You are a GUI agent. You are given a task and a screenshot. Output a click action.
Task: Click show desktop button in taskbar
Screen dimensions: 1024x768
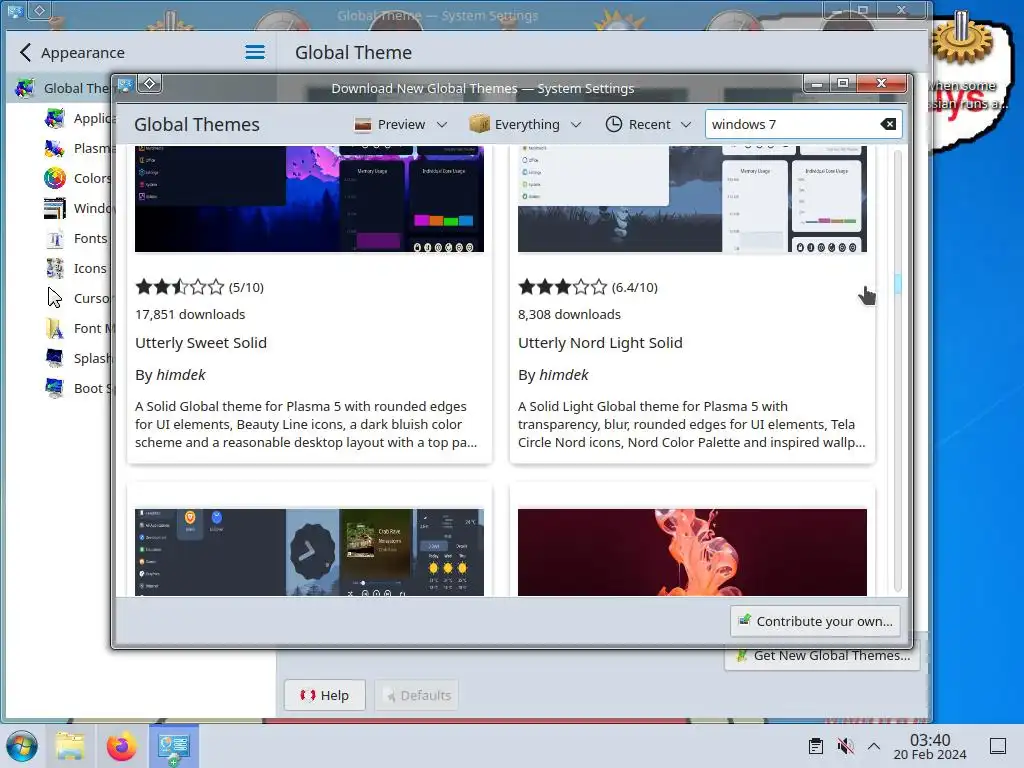coord(997,746)
